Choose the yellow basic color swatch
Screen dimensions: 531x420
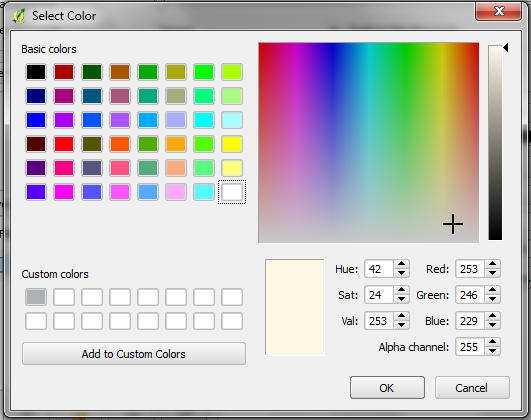[232, 144]
